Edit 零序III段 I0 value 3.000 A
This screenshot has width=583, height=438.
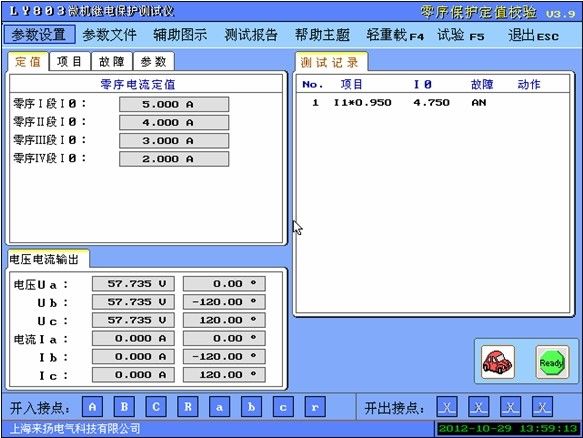[x=174, y=141]
